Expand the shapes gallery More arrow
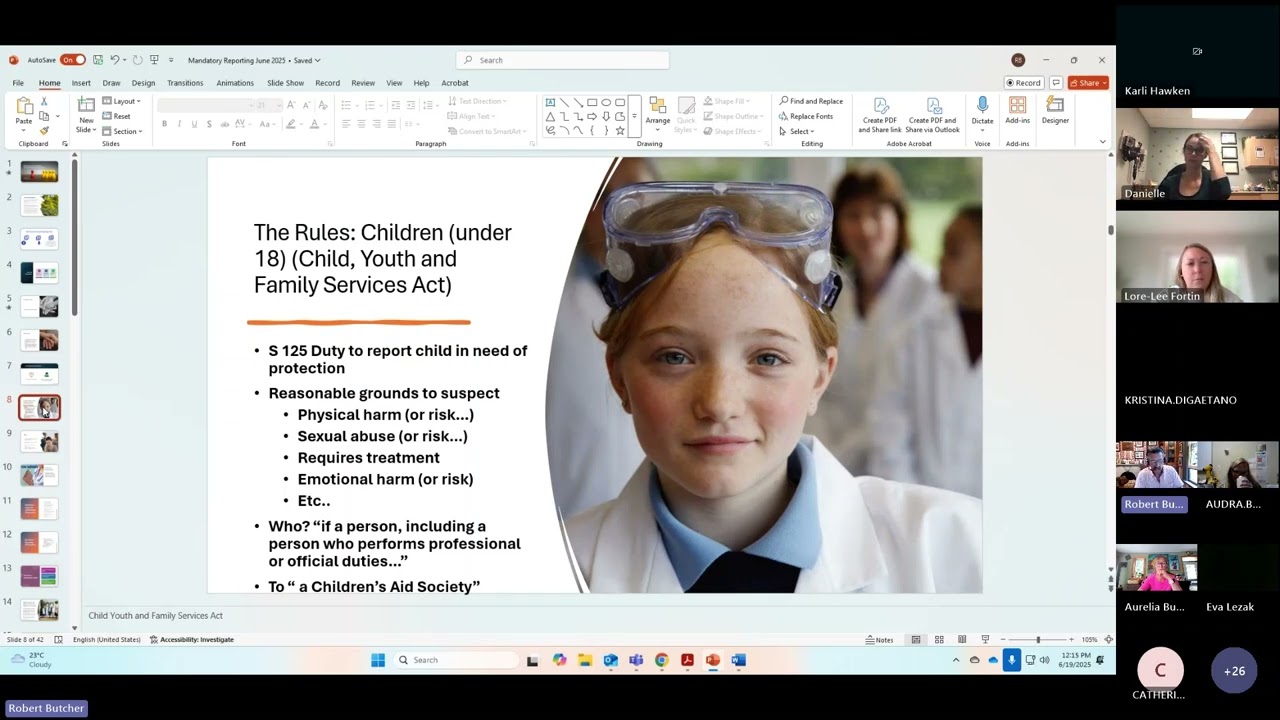The image size is (1280, 720). click(634, 117)
